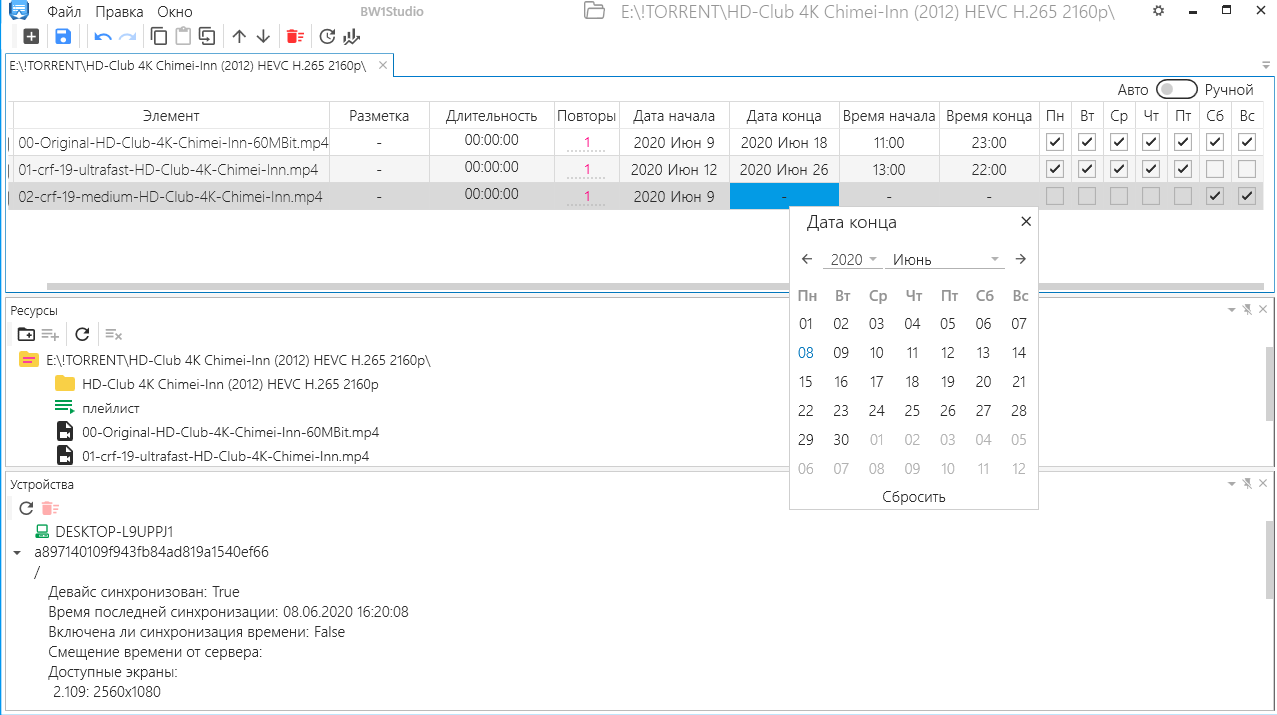Collapse the a897140109f943fb device node

coord(17,552)
